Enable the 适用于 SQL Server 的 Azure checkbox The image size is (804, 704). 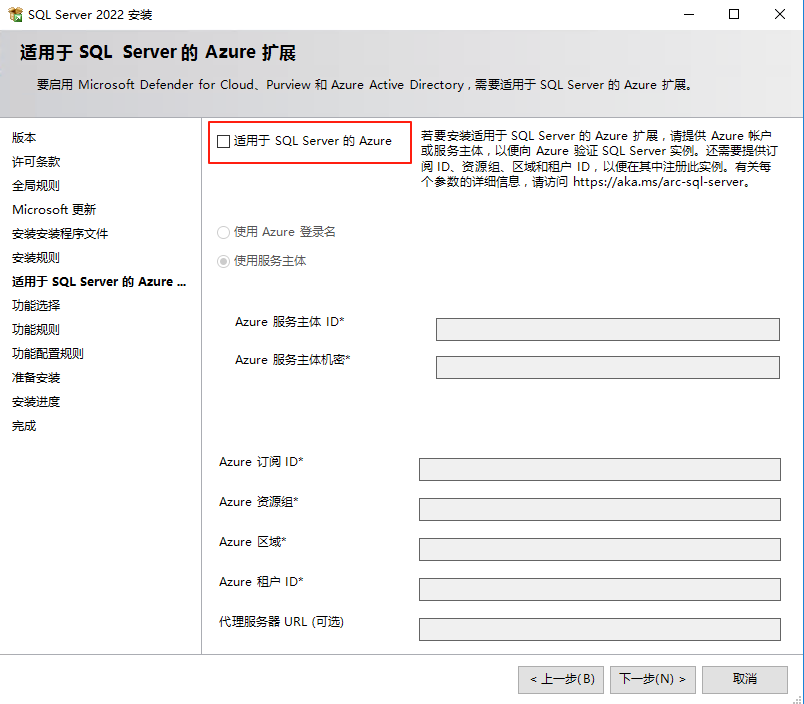pos(223,142)
